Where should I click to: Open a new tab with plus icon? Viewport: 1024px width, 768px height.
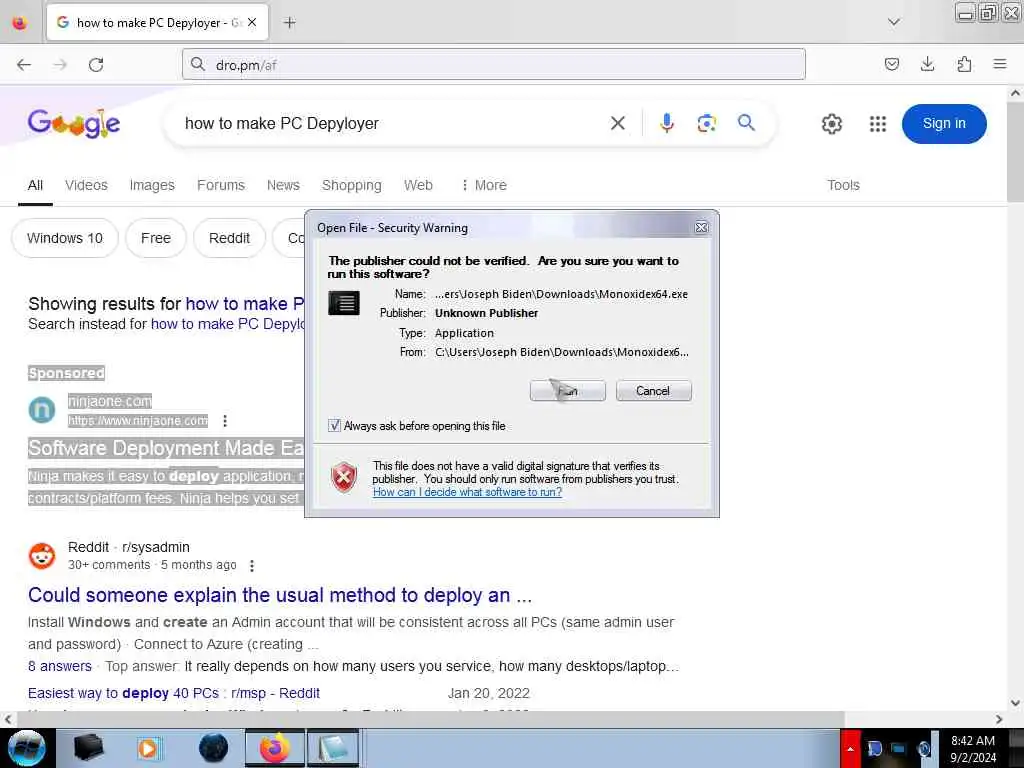[289, 23]
